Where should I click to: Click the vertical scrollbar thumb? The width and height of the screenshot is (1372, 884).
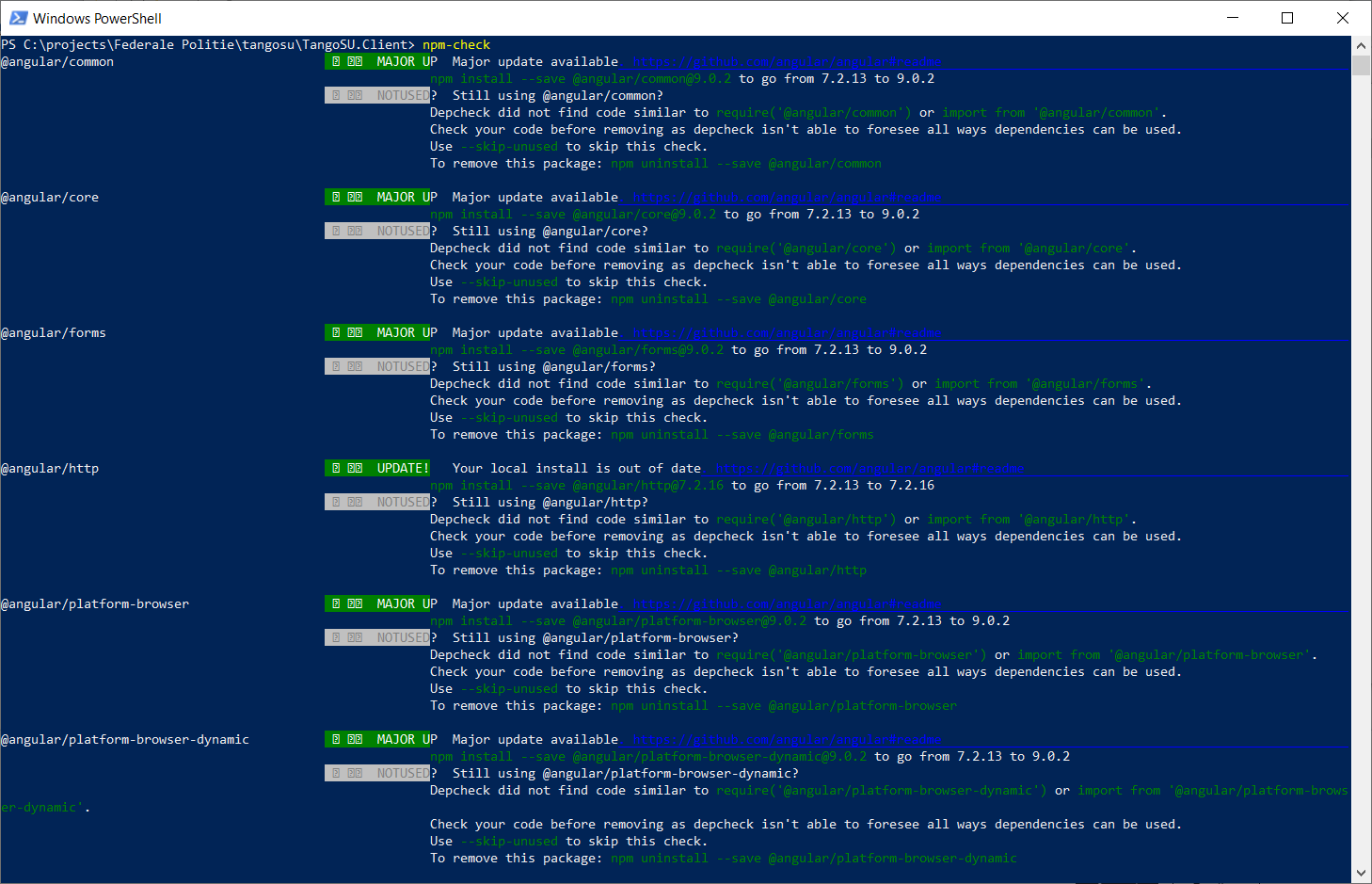[x=1361, y=65]
